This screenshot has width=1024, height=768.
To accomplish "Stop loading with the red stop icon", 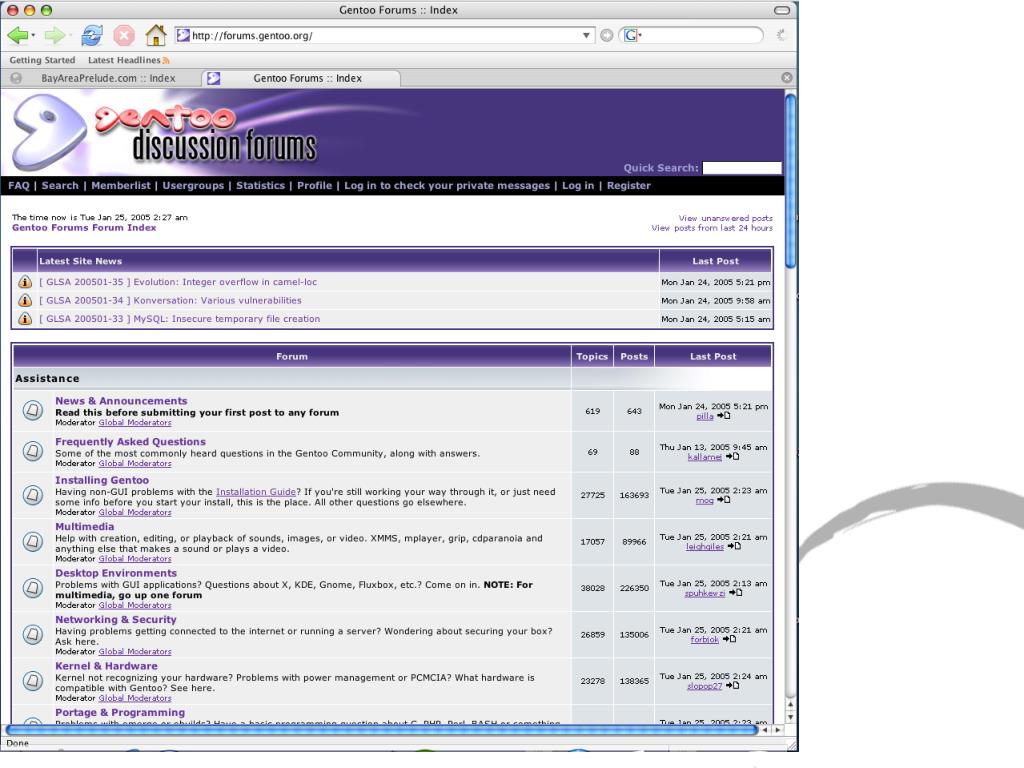I will (124, 35).
